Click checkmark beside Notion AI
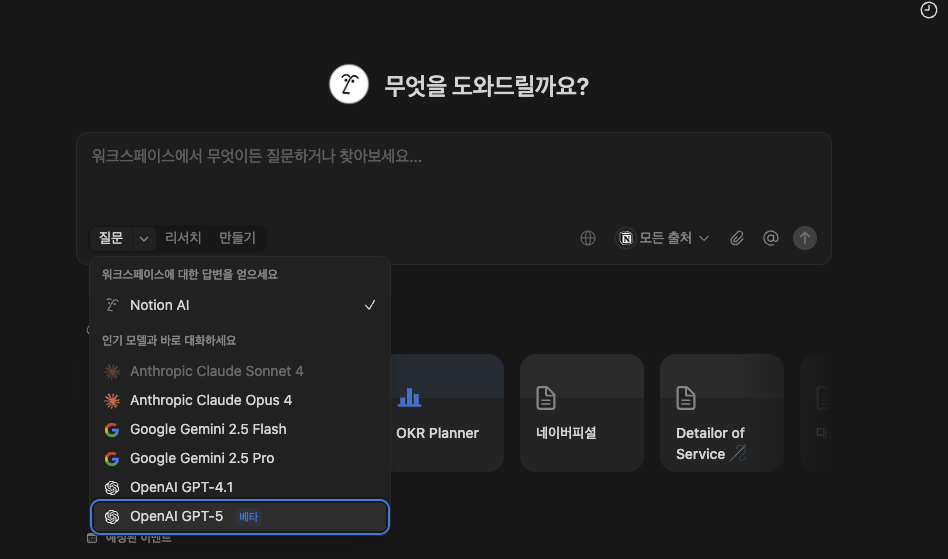The image size is (948, 559). pos(369,305)
